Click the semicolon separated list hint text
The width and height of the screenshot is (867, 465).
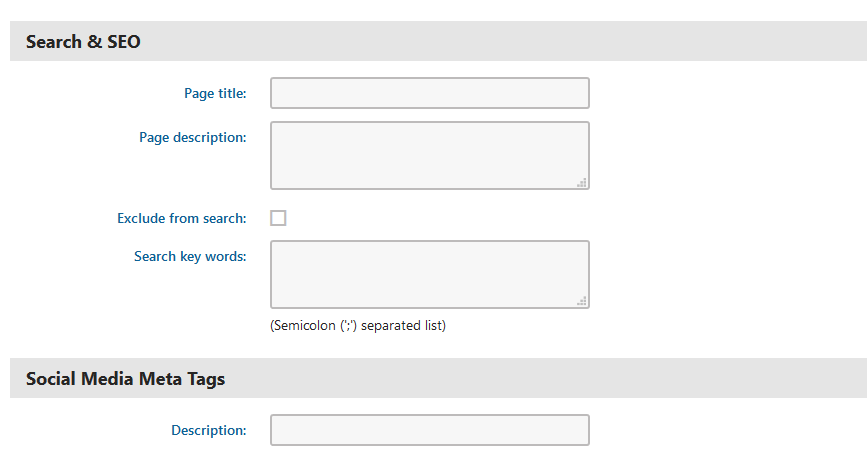click(357, 325)
